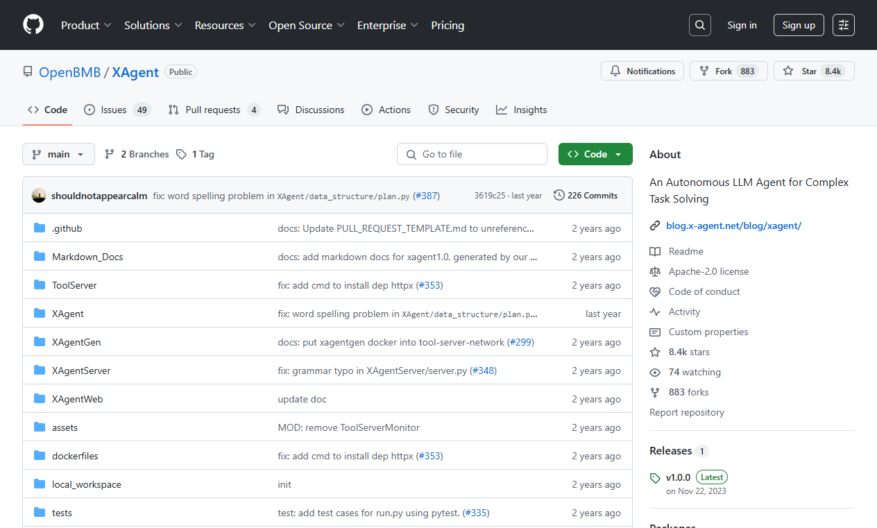Click the Sign in link

click(742, 25)
